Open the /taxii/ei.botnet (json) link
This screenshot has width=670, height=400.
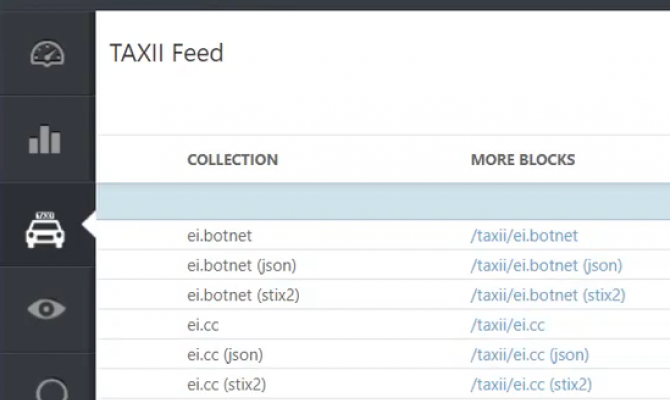[546, 265]
